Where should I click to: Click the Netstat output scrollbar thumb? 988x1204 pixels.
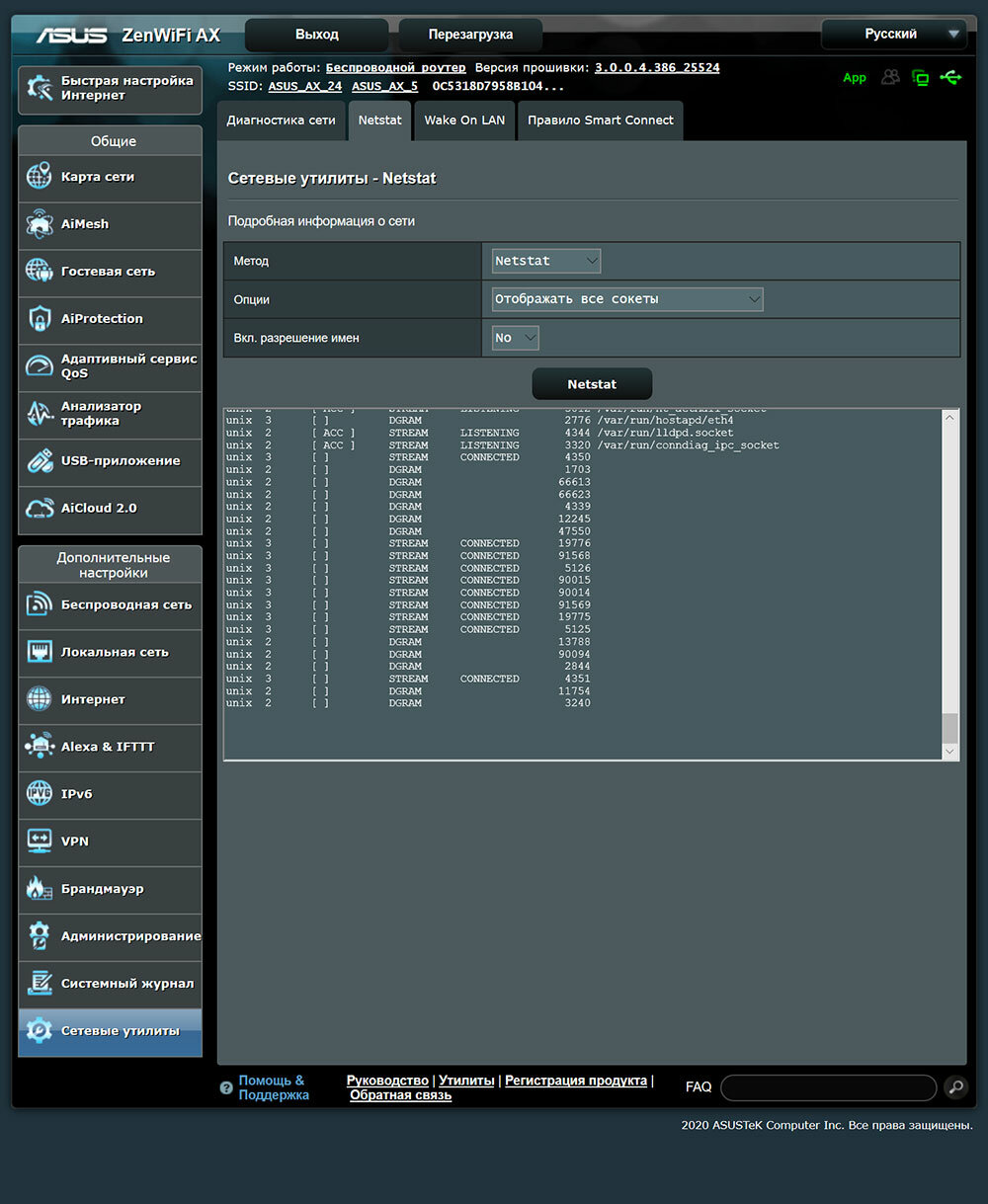[x=950, y=728]
